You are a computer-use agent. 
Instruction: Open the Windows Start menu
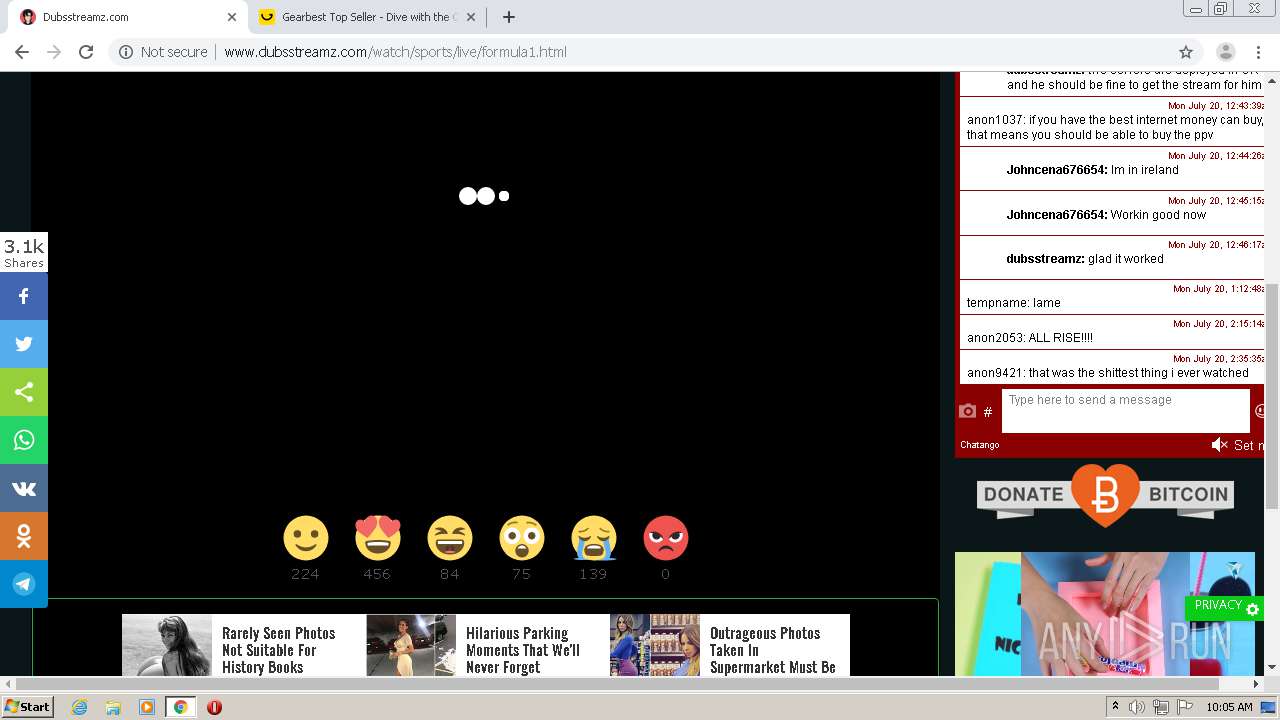coord(28,707)
